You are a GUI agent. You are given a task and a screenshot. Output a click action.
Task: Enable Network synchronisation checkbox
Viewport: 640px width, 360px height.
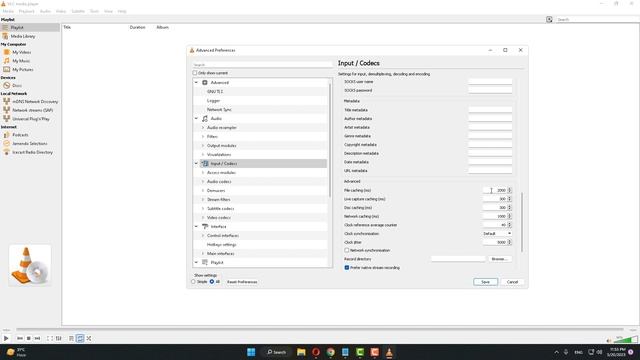tap(347, 250)
